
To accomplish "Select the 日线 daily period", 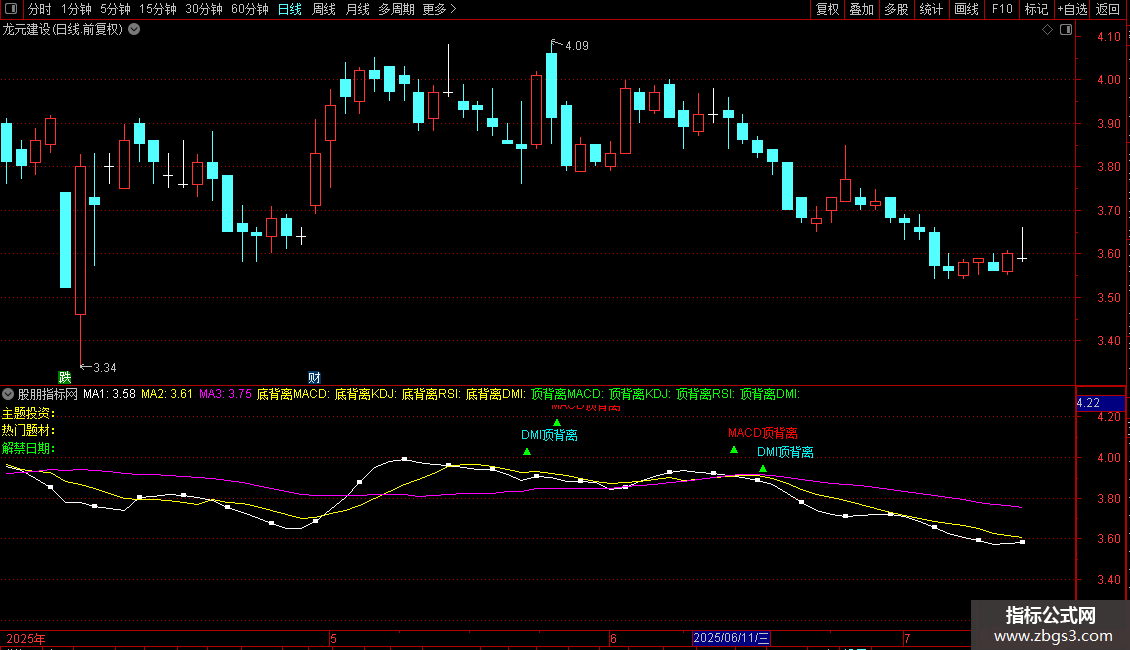I will click(x=290, y=9).
